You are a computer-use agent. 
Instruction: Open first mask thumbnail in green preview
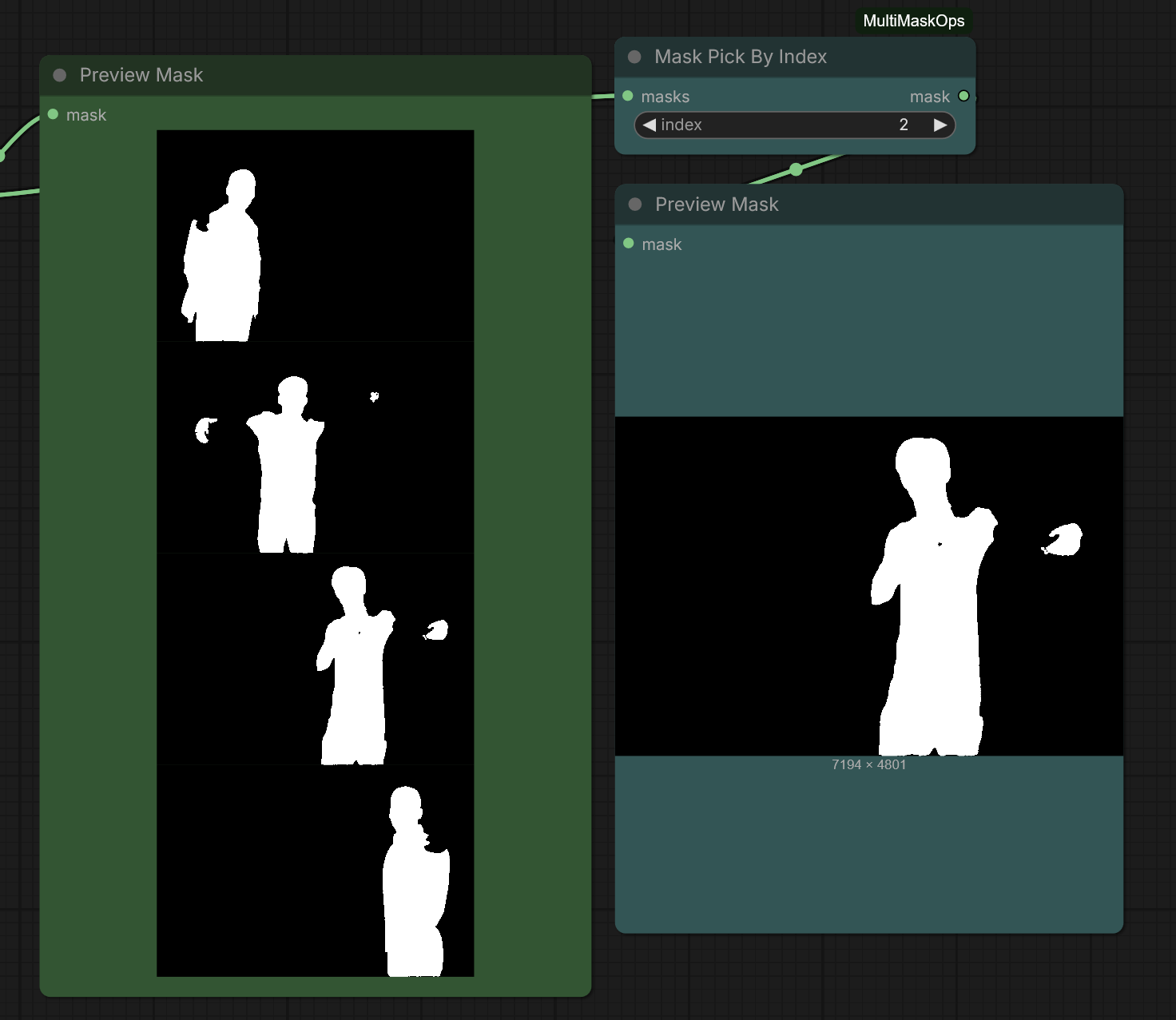[316, 236]
